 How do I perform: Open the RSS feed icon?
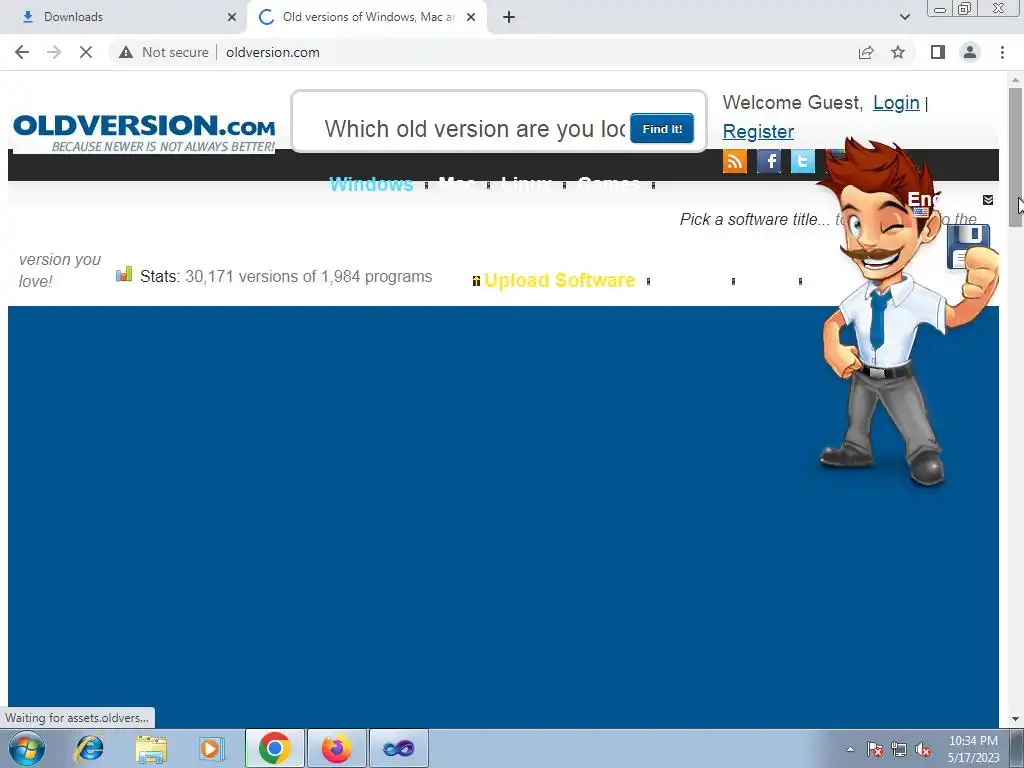735,161
